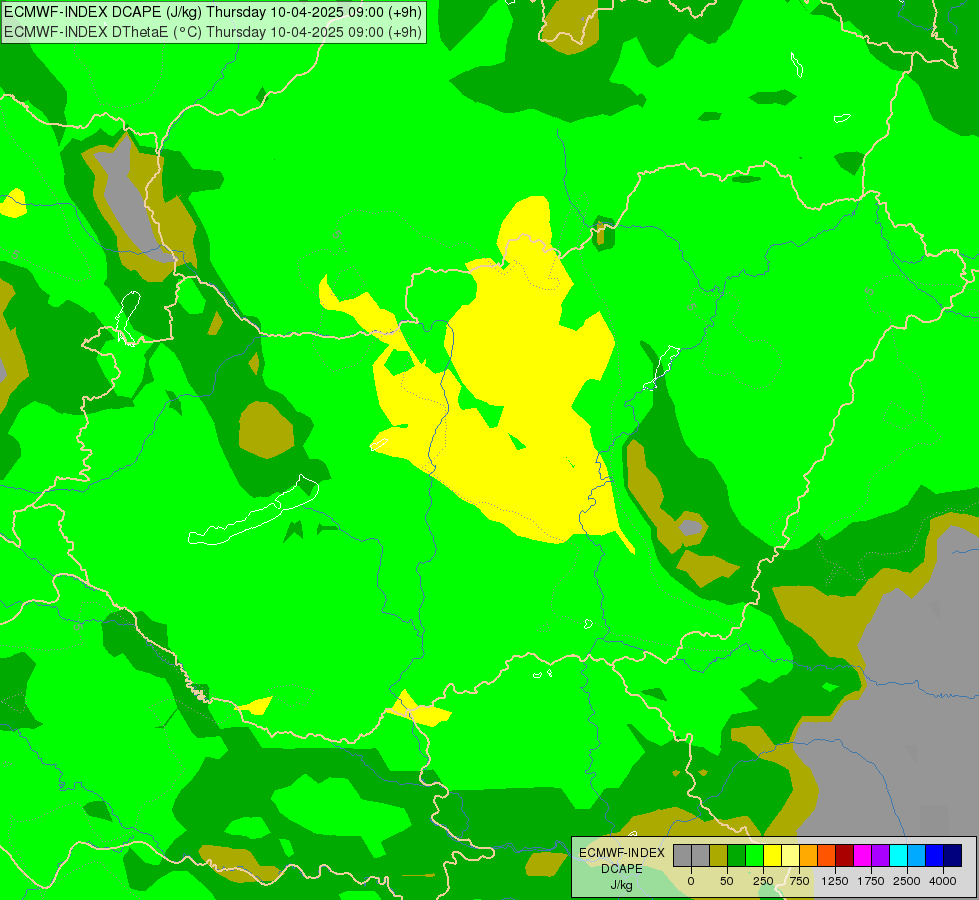Click the dark green legend swatch
The width and height of the screenshot is (979, 900).
736,856
